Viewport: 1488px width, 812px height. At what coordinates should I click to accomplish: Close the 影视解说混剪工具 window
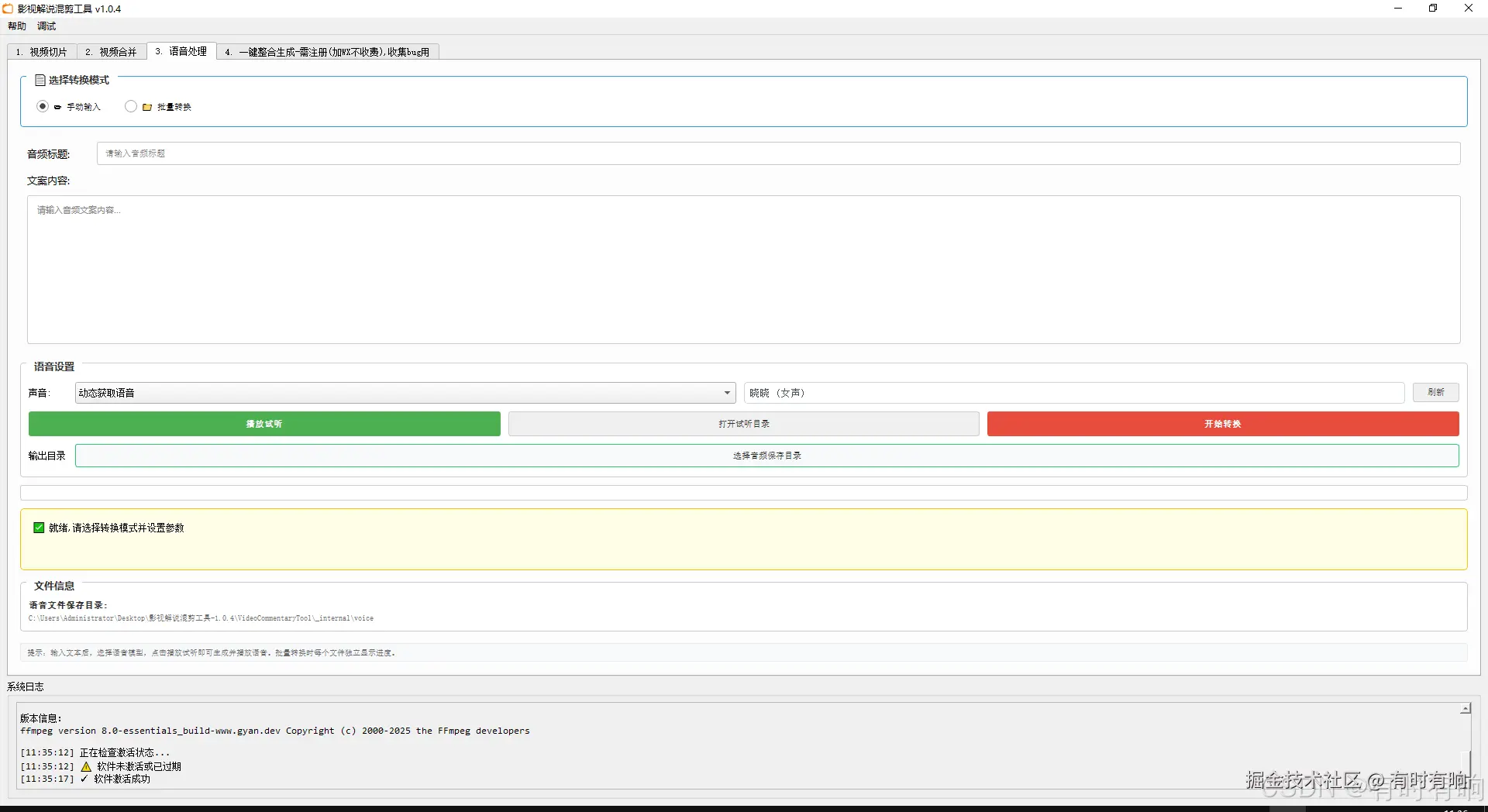pos(1469,9)
